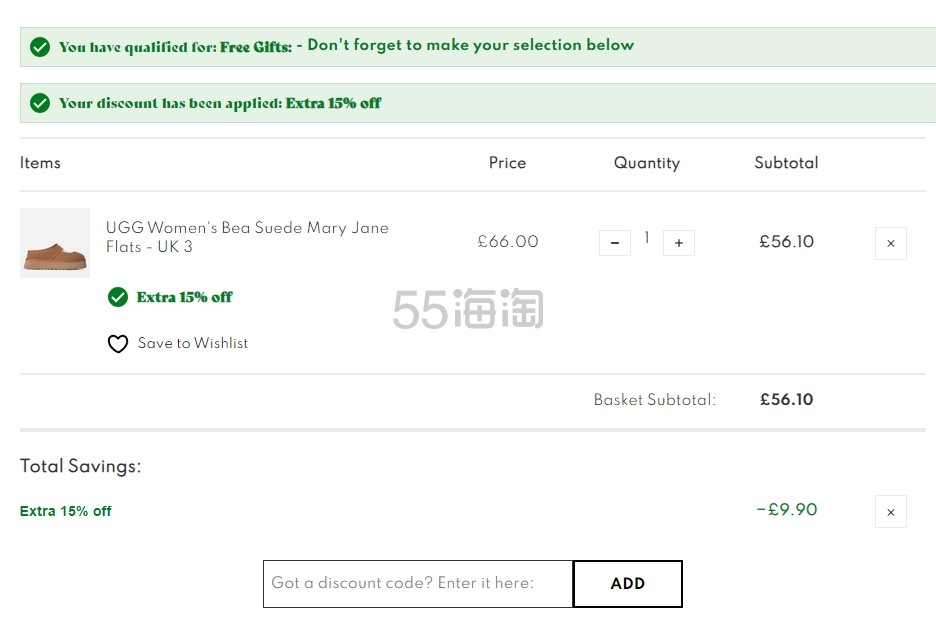Click the Price column header
The width and height of the screenshot is (936, 617).
click(x=507, y=163)
